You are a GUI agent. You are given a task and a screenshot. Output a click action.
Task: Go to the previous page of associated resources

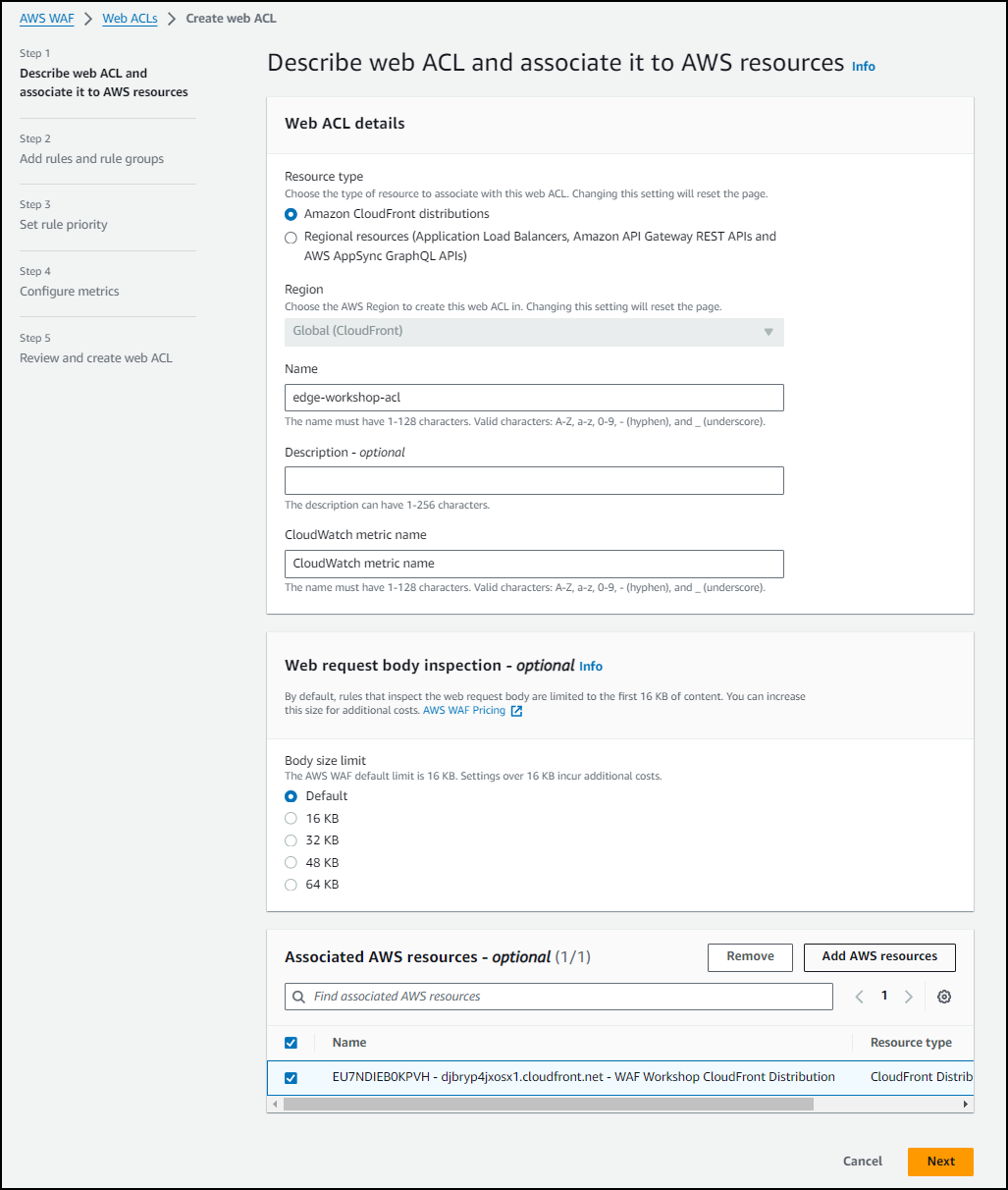[859, 997]
